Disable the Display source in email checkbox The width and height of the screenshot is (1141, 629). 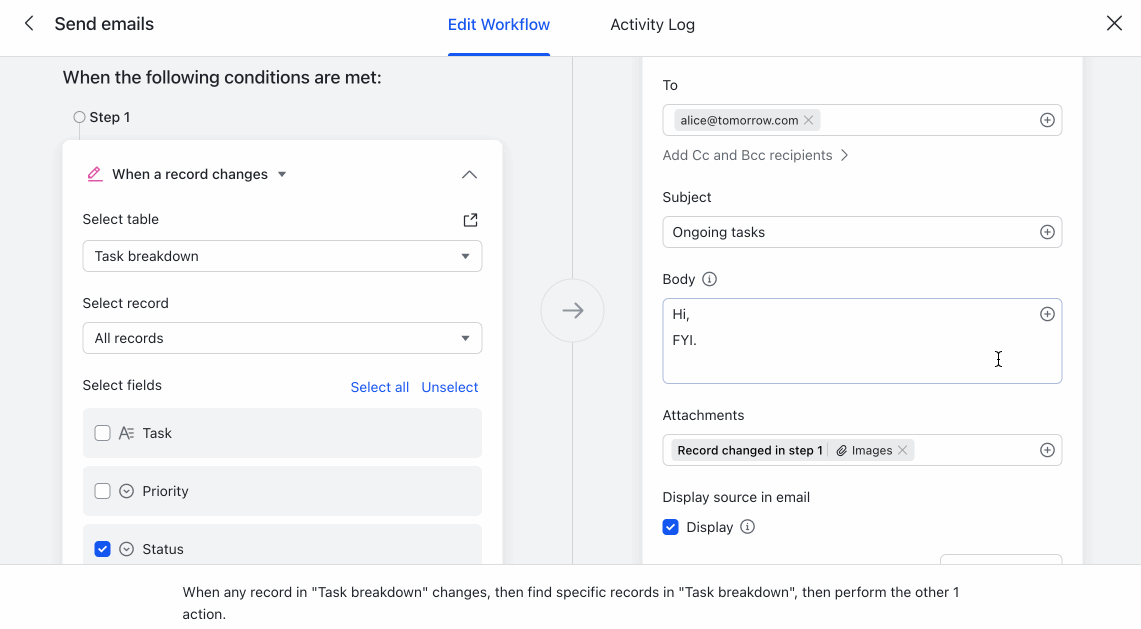point(670,526)
